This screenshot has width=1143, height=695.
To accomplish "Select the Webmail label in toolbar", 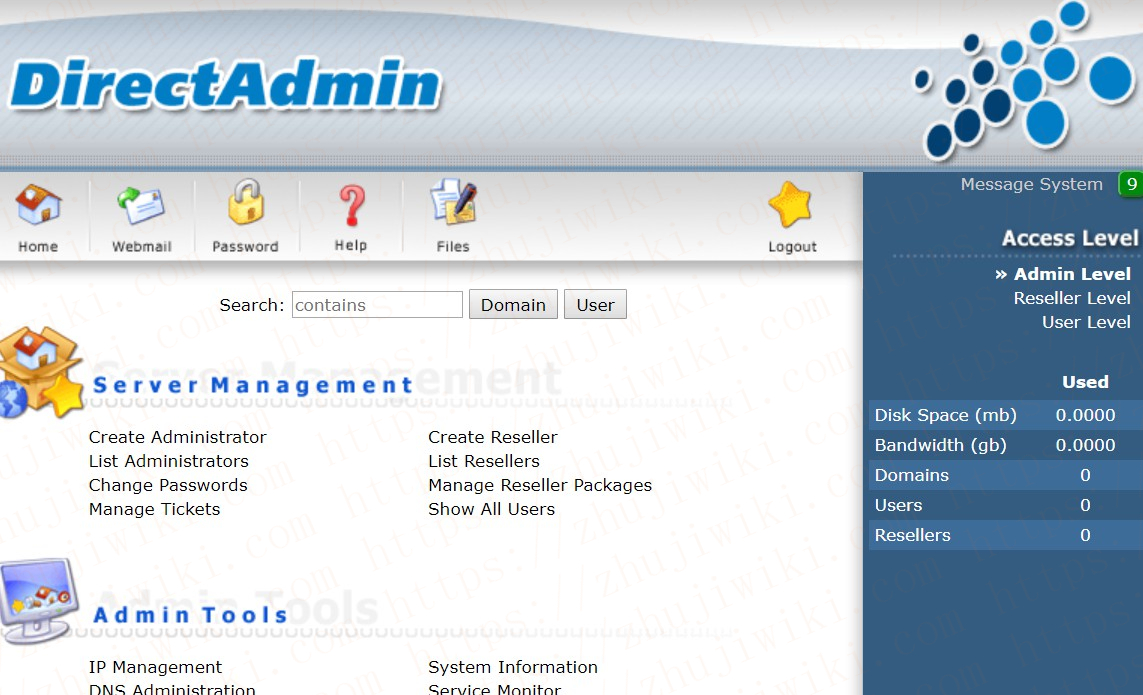I will (141, 246).
